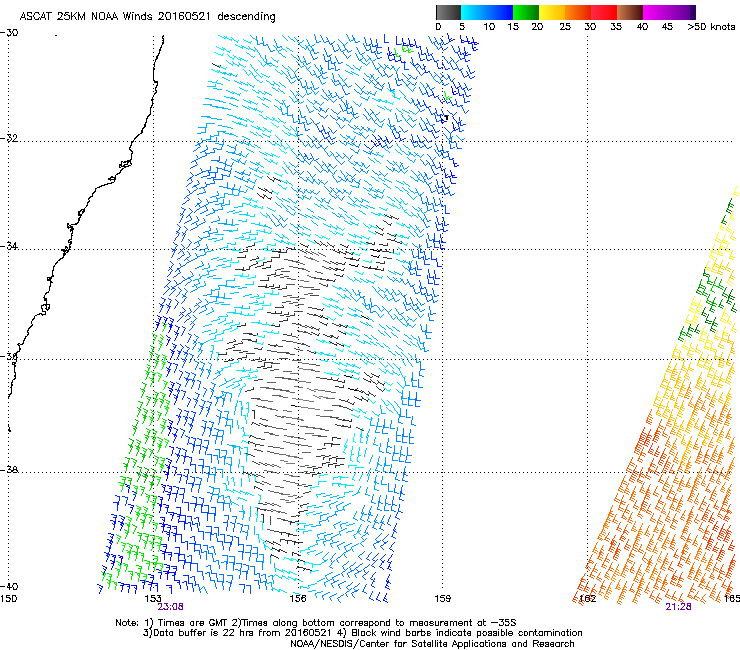Image resolution: width=740 pixels, height=650 pixels.
Task: Click the 156 longitude axis label
Action: [x=298, y=599]
